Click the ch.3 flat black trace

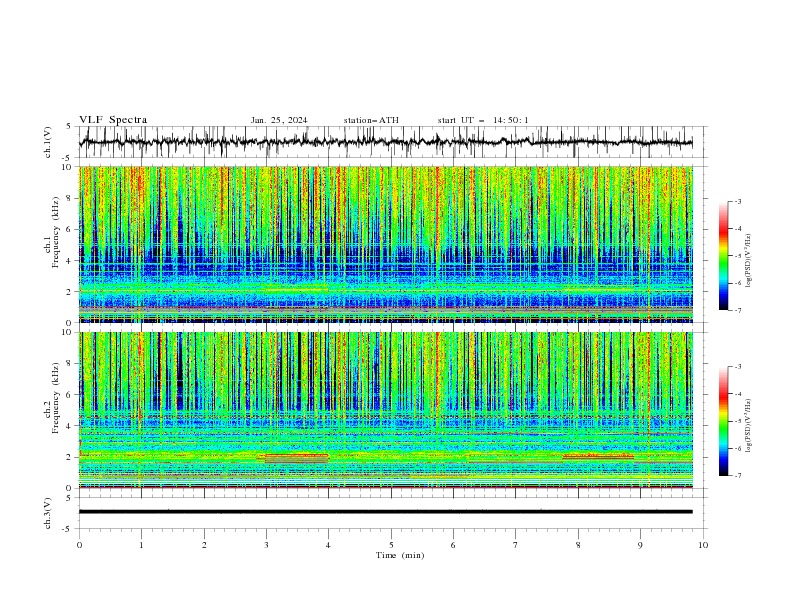385,512
